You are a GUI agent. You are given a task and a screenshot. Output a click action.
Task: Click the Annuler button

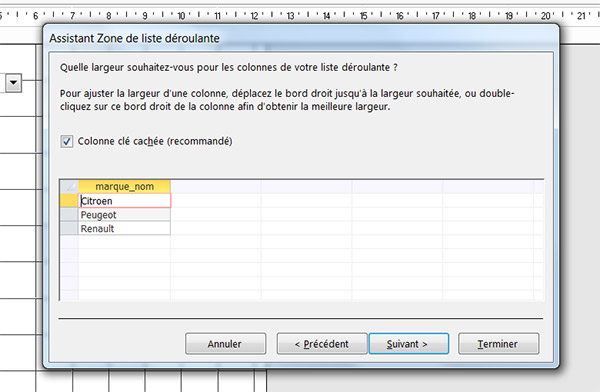click(225, 344)
